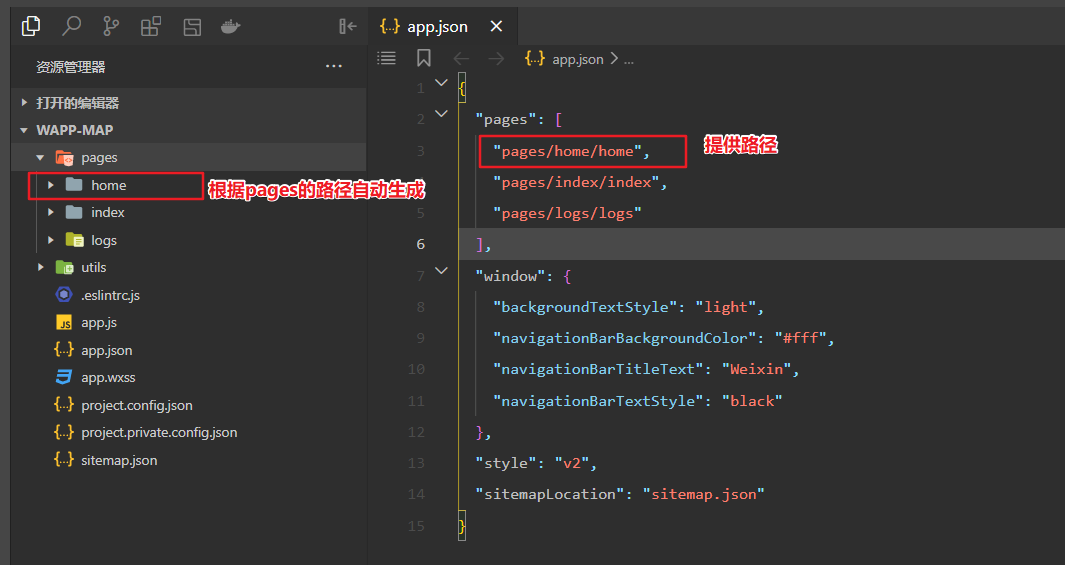
Task: Expand the home folder arrow
Action: [51, 185]
